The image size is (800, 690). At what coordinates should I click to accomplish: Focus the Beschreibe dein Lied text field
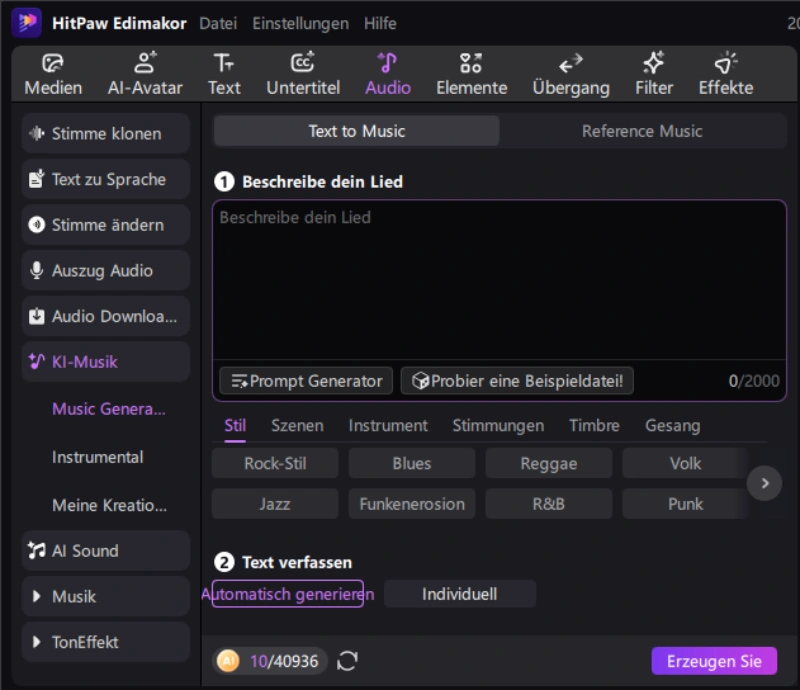pyautogui.click(x=499, y=280)
